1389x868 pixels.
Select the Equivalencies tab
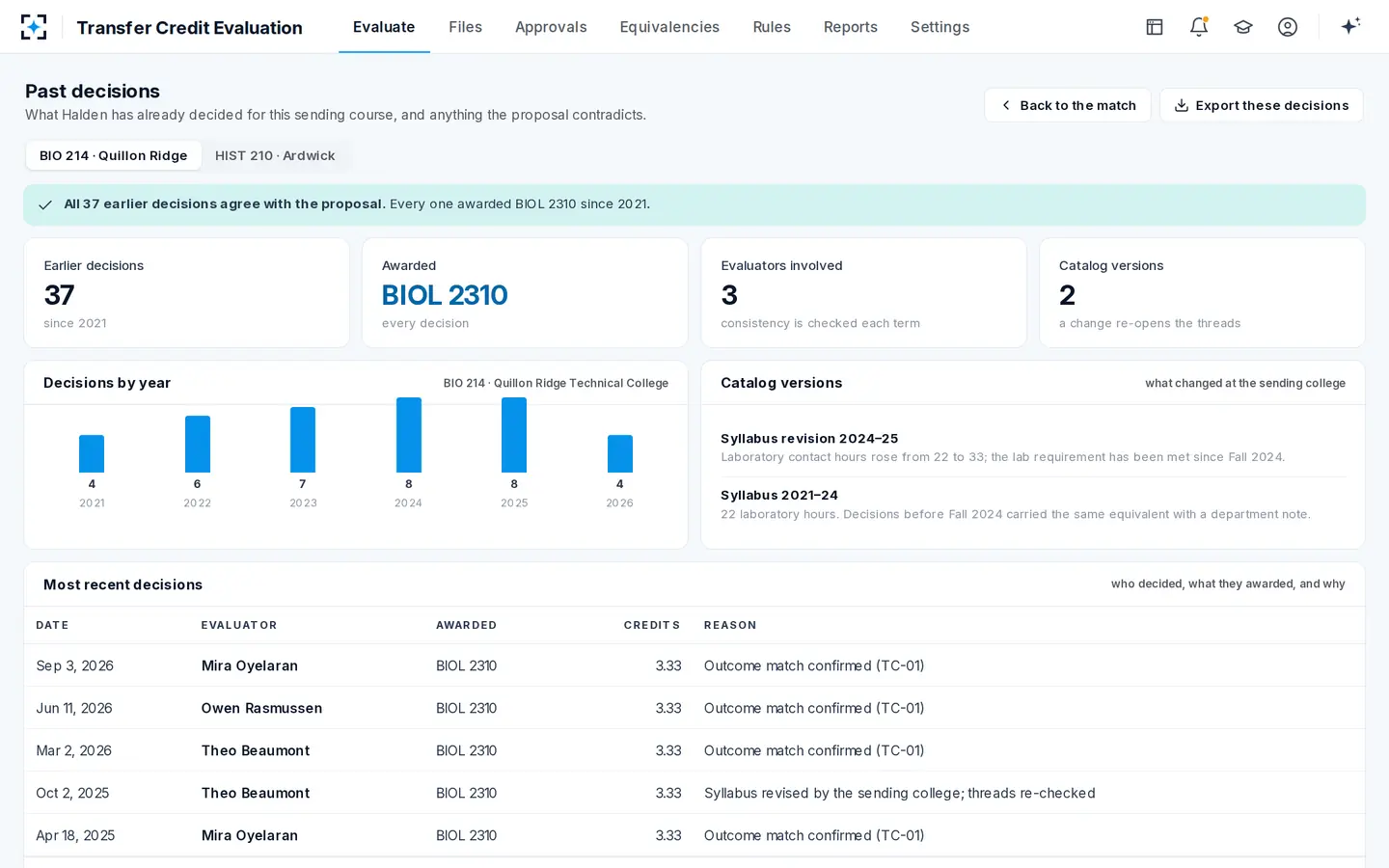point(669,27)
